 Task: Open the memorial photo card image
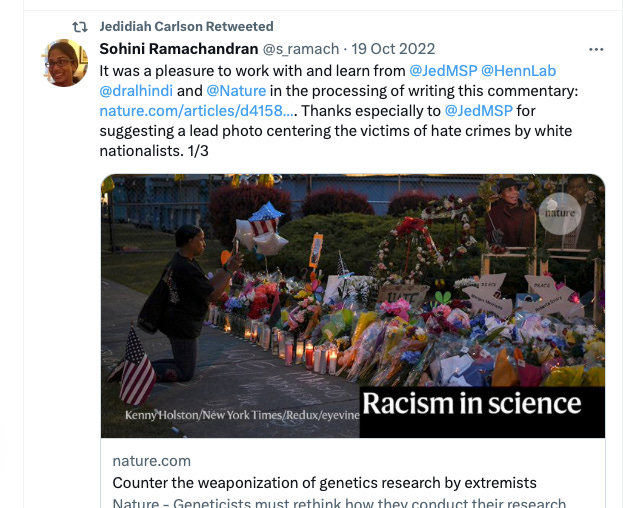tap(353, 306)
